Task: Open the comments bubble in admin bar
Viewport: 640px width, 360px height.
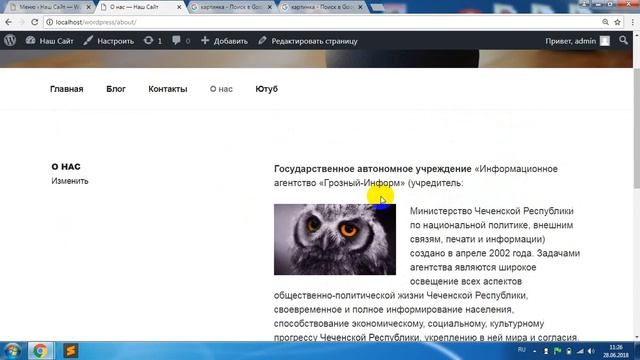Action: 181,41
